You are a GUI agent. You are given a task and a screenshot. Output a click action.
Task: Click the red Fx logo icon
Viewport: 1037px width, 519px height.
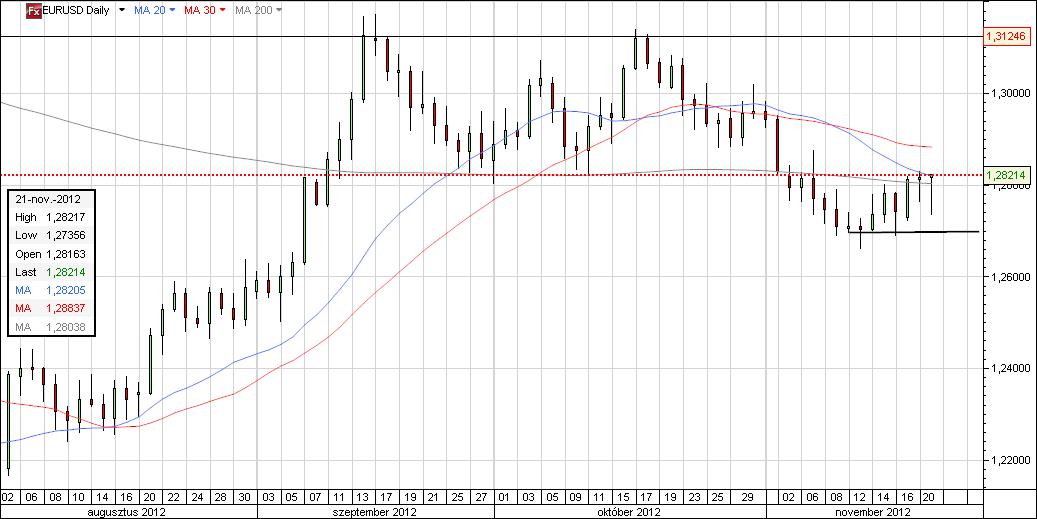pos(34,10)
